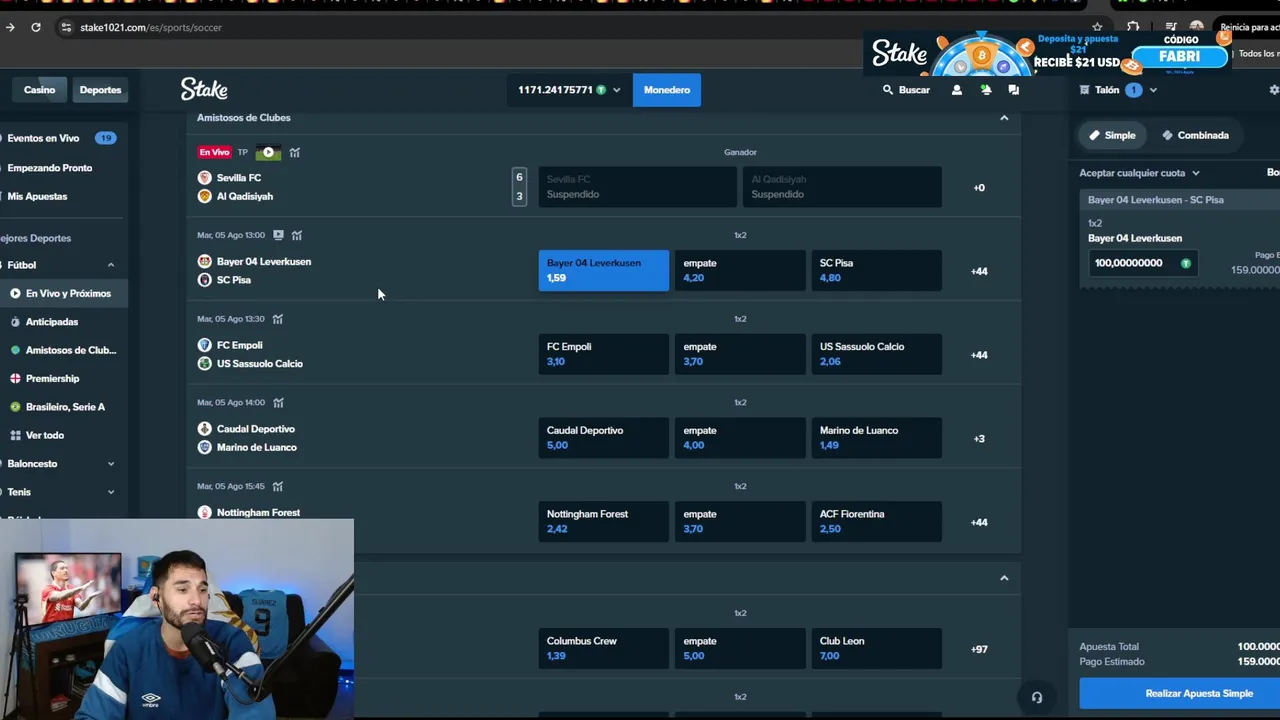The image size is (1280, 720).
Task: Select Marino de Luanco odds 1,49
Action: point(876,438)
